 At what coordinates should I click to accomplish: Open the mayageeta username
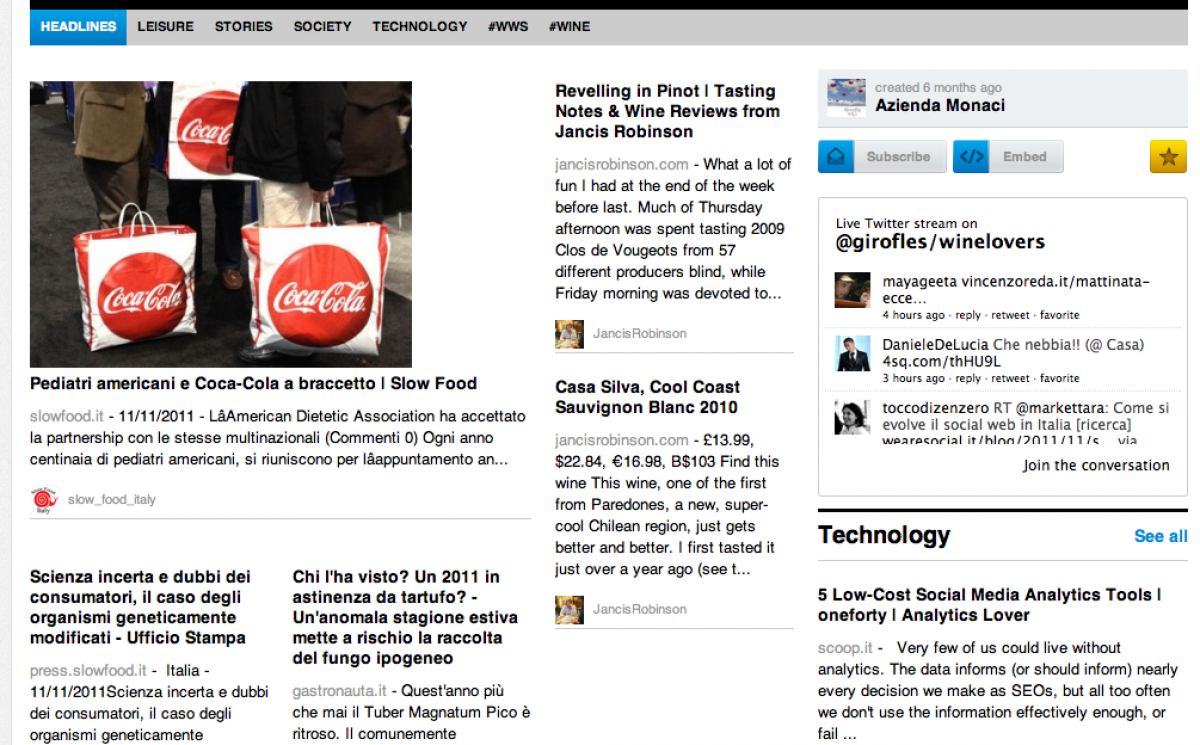920,282
